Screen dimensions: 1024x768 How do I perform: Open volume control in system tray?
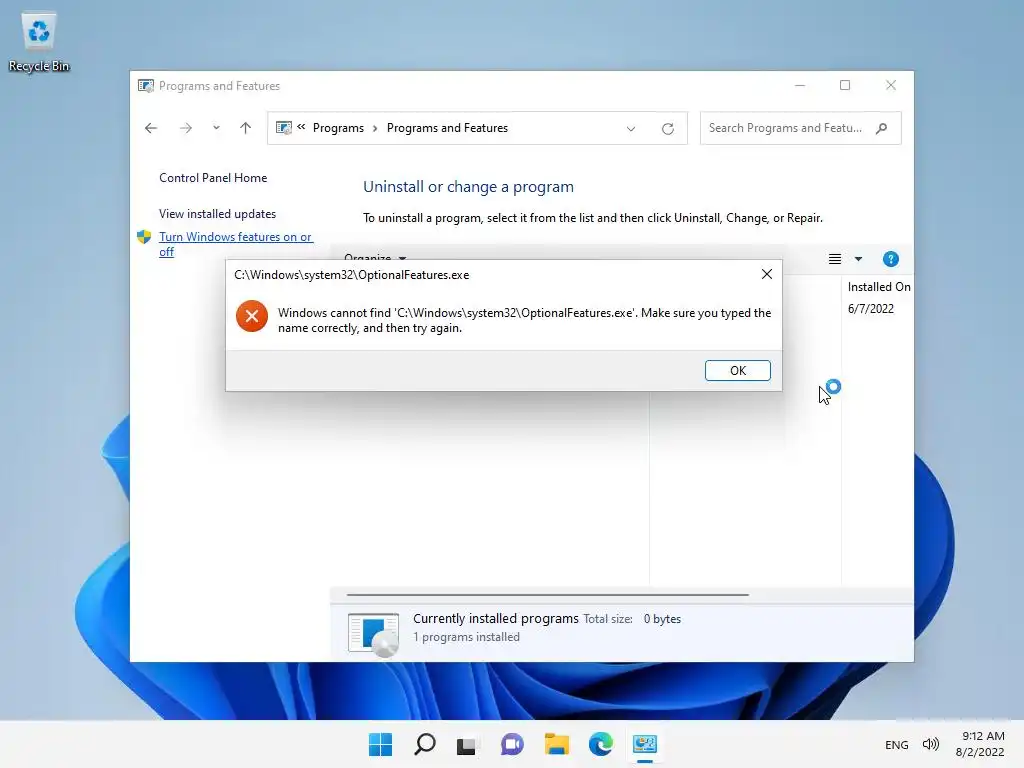pyautogui.click(x=931, y=744)
